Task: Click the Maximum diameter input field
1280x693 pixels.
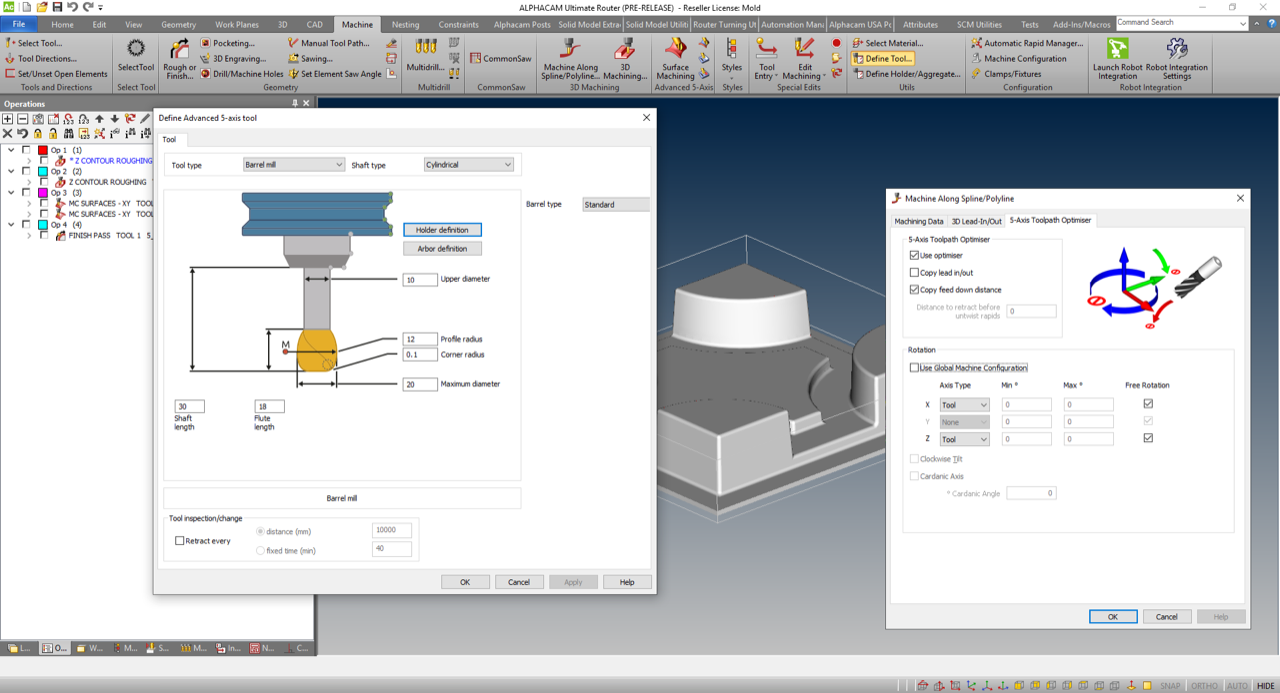Action: pyautogui.click(x=420, y=384)
